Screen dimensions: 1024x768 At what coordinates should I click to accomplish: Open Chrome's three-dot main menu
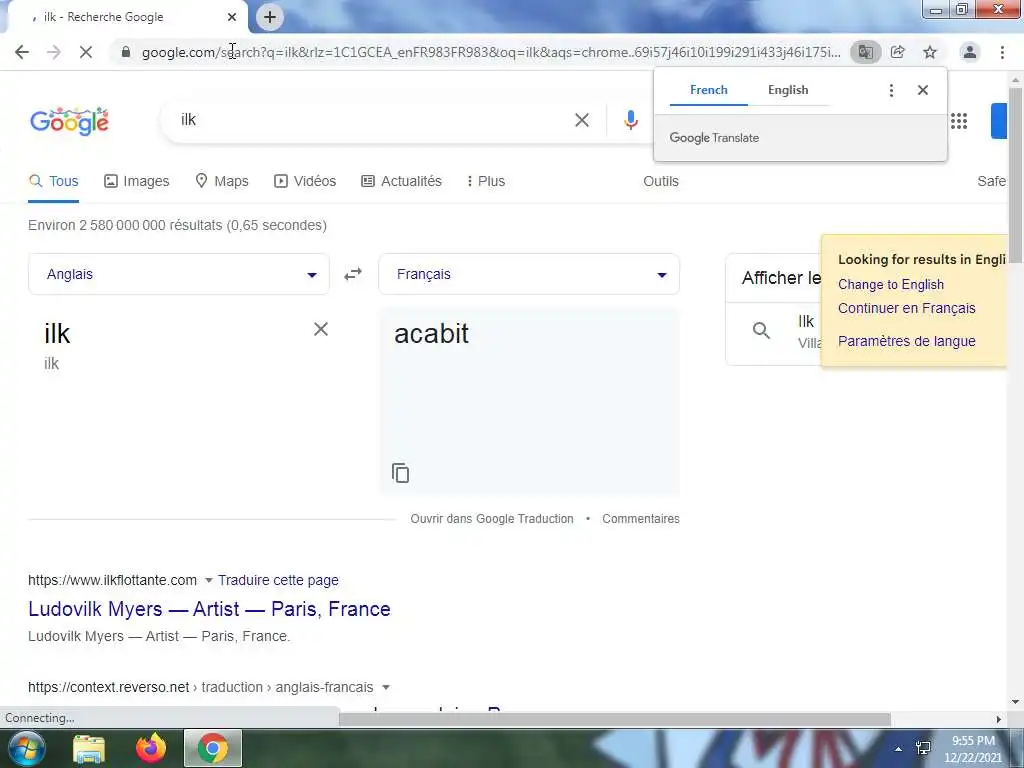(1002, 52)
